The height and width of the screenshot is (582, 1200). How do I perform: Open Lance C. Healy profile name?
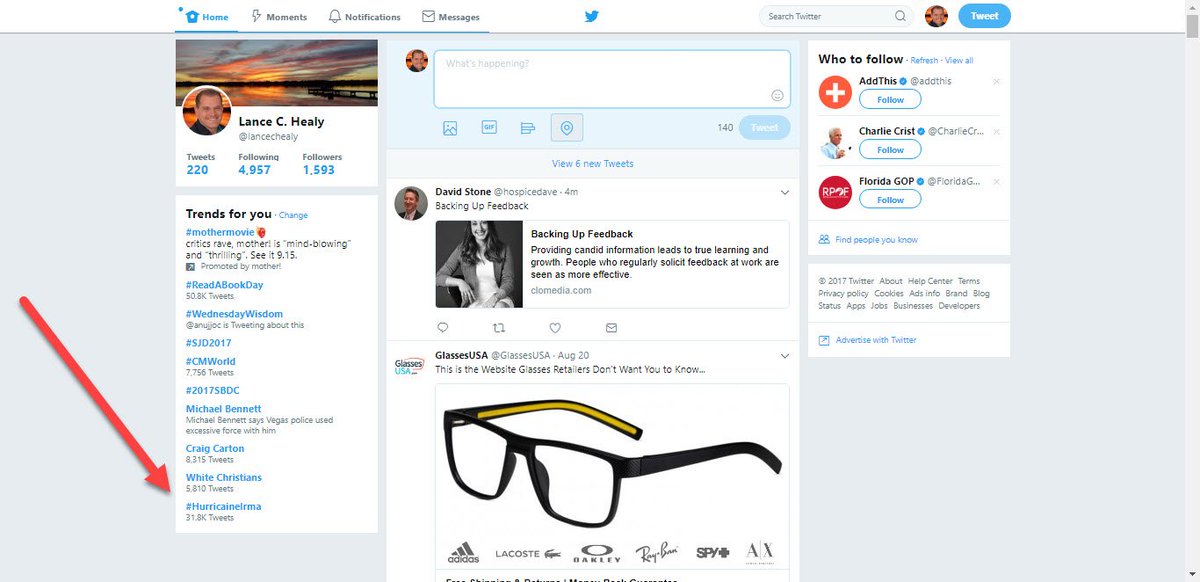point(281,122)
